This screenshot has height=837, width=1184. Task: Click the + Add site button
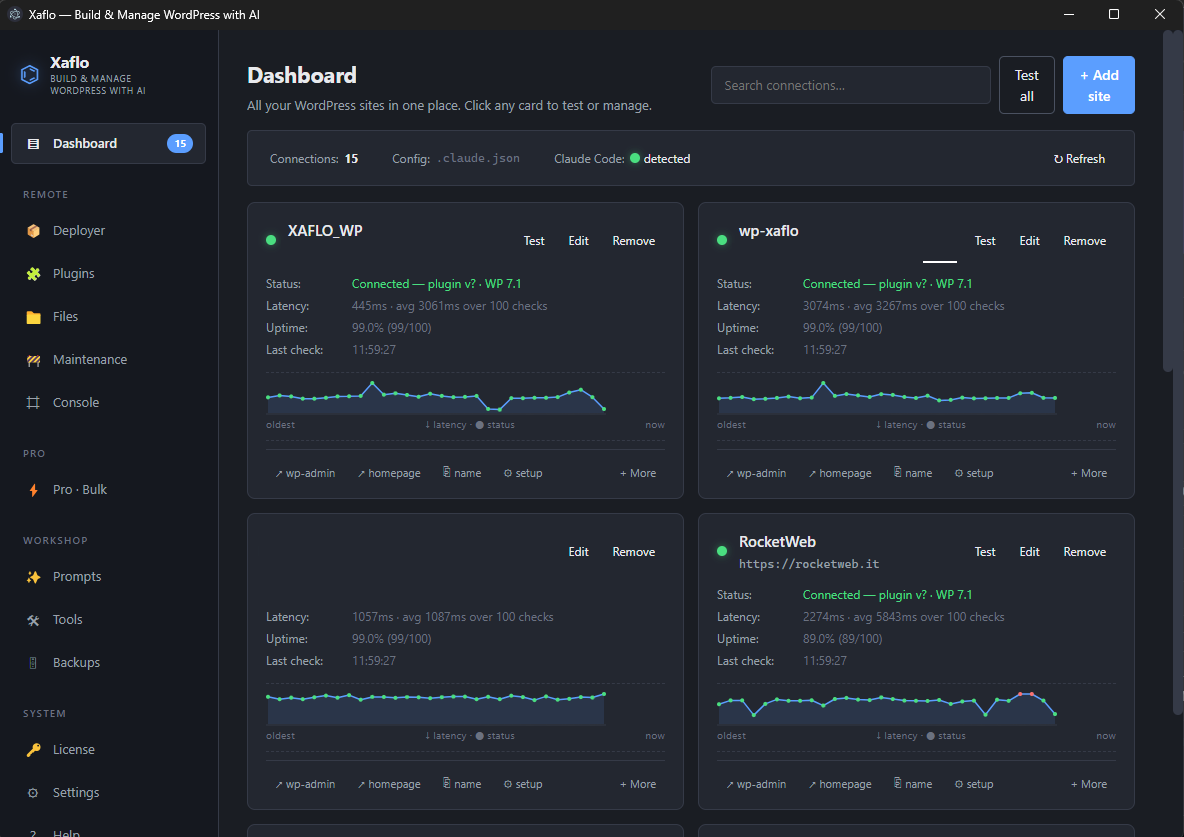1099,85
